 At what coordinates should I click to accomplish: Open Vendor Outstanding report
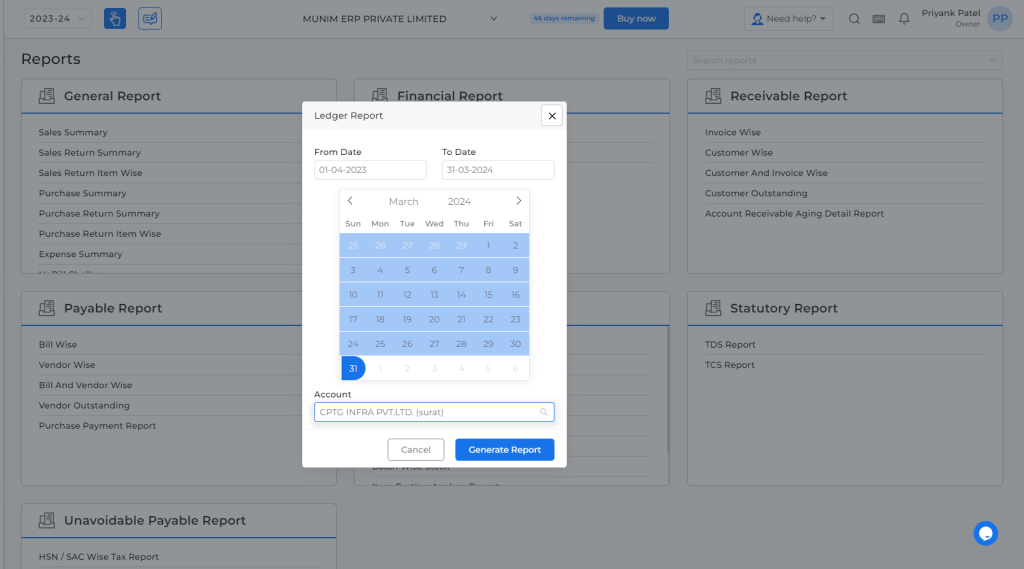point(84,405)
